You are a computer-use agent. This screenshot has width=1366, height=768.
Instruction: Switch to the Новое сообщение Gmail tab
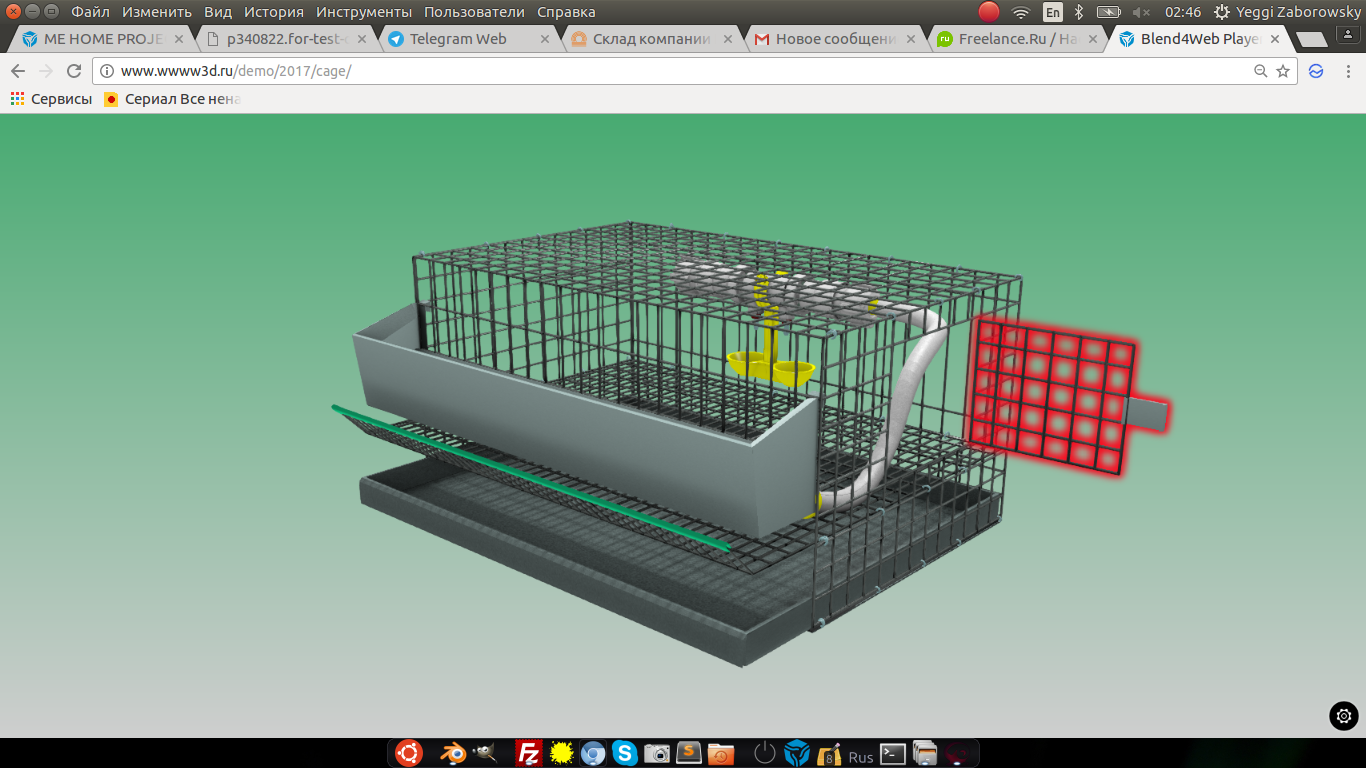click(834, 39)
